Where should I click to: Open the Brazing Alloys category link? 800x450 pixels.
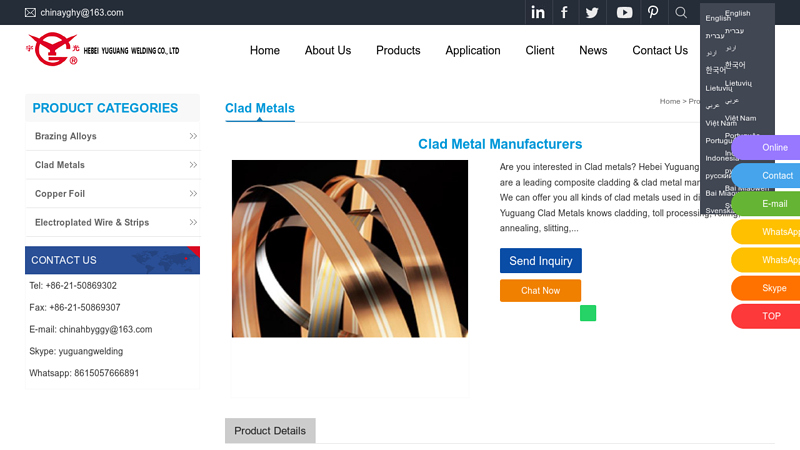point(66,136)
